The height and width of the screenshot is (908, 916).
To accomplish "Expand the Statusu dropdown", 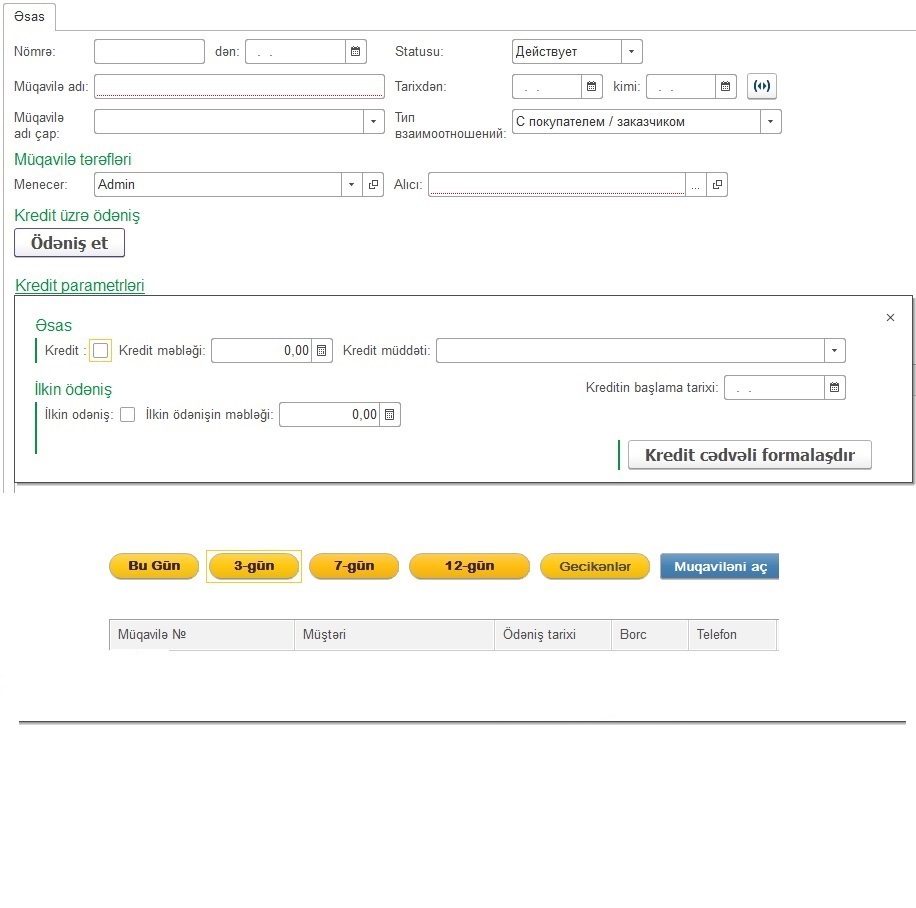I will coord(631,52).
